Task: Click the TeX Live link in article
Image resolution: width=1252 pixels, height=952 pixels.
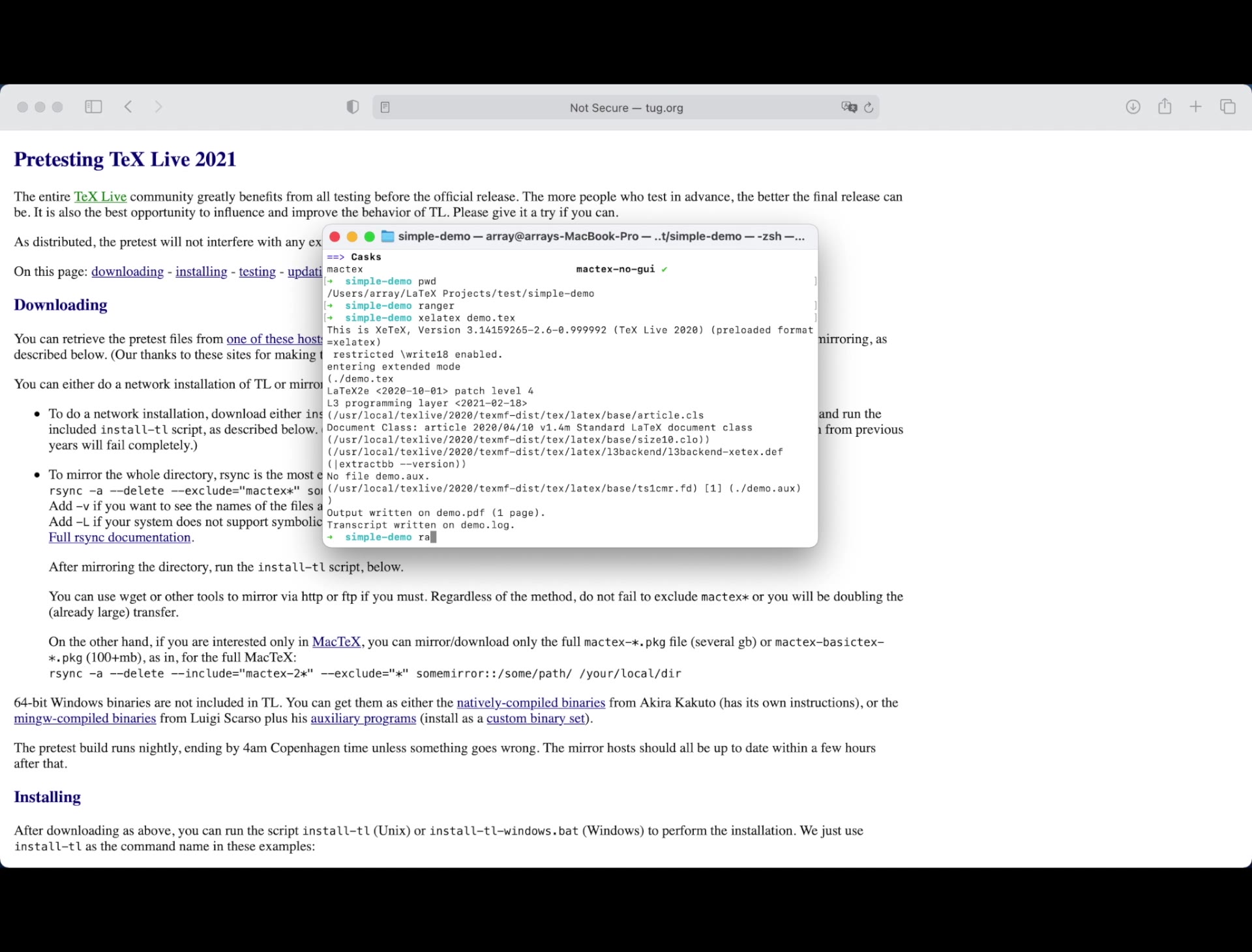Action: 100,196
